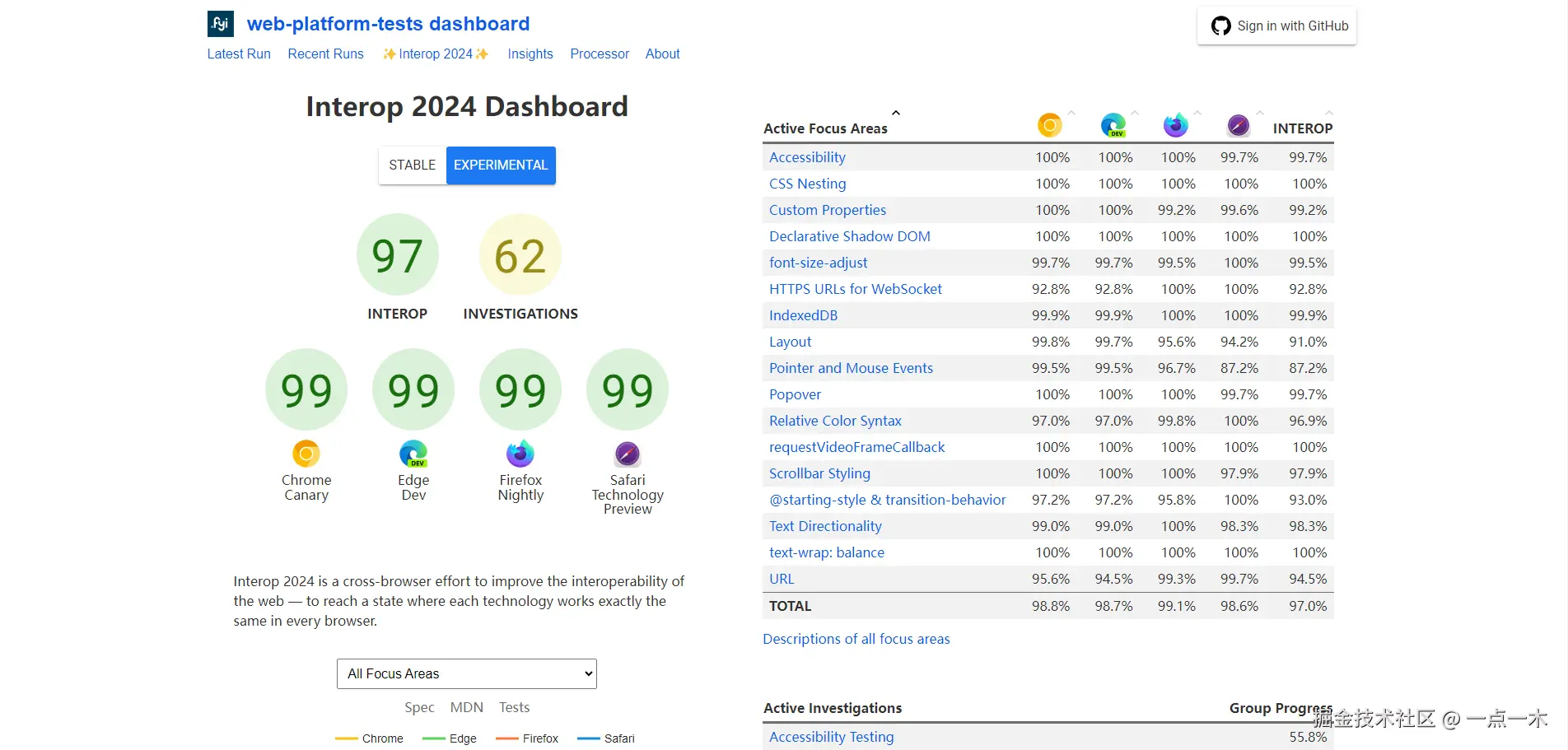Viewport: 1568px width, 750px height.
Task: Click the Edge Dev icon below its score
Action: pyautogui.click(x=413, y=454)
